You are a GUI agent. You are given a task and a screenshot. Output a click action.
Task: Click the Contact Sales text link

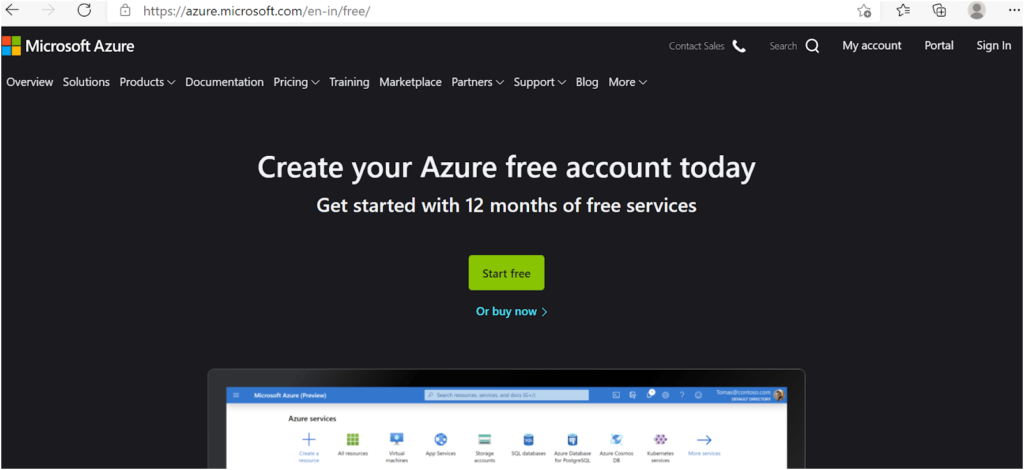[697, 46]
